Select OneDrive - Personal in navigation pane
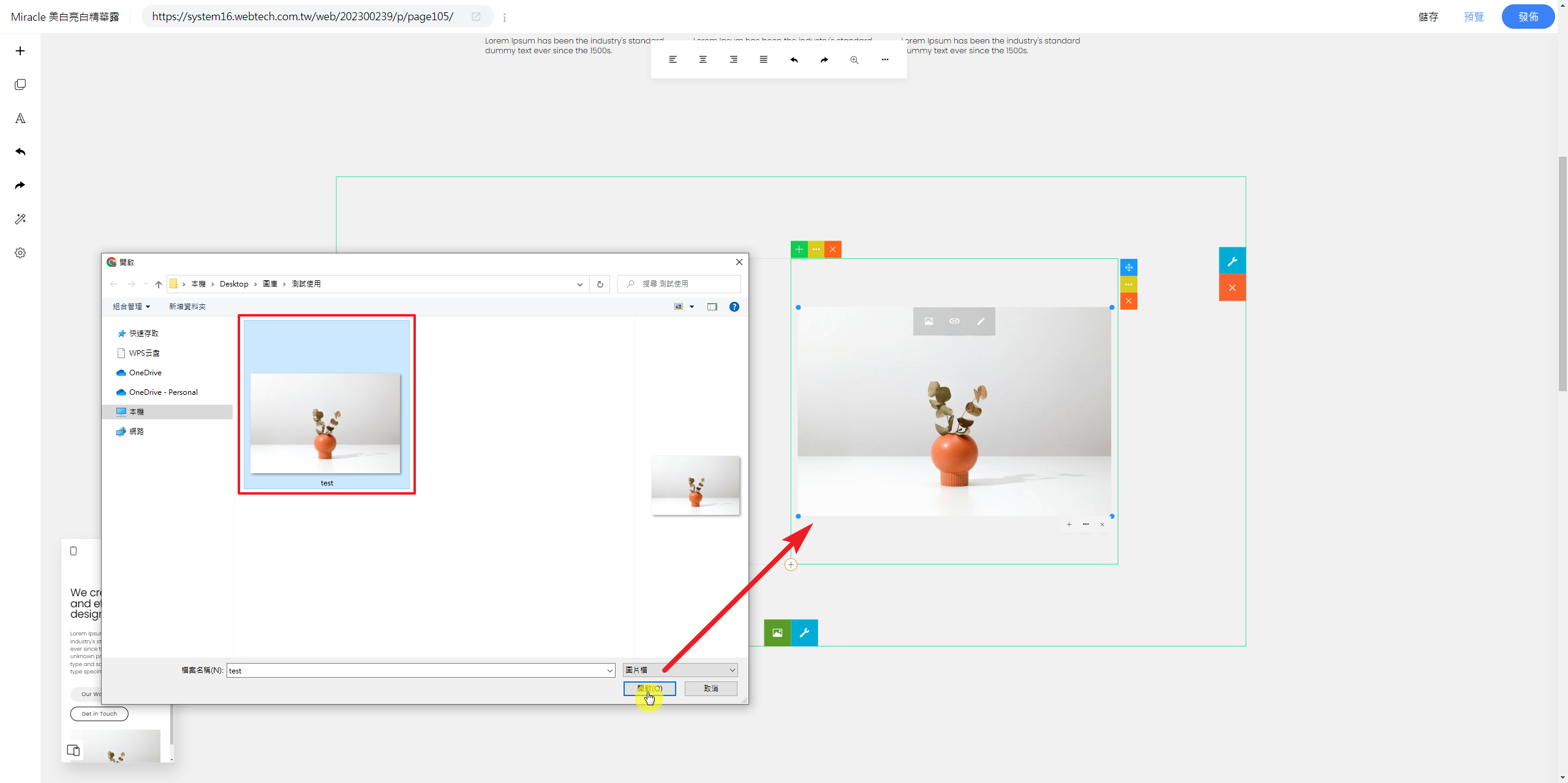This screenshot has width=1568, height=783. coord(163,392)
